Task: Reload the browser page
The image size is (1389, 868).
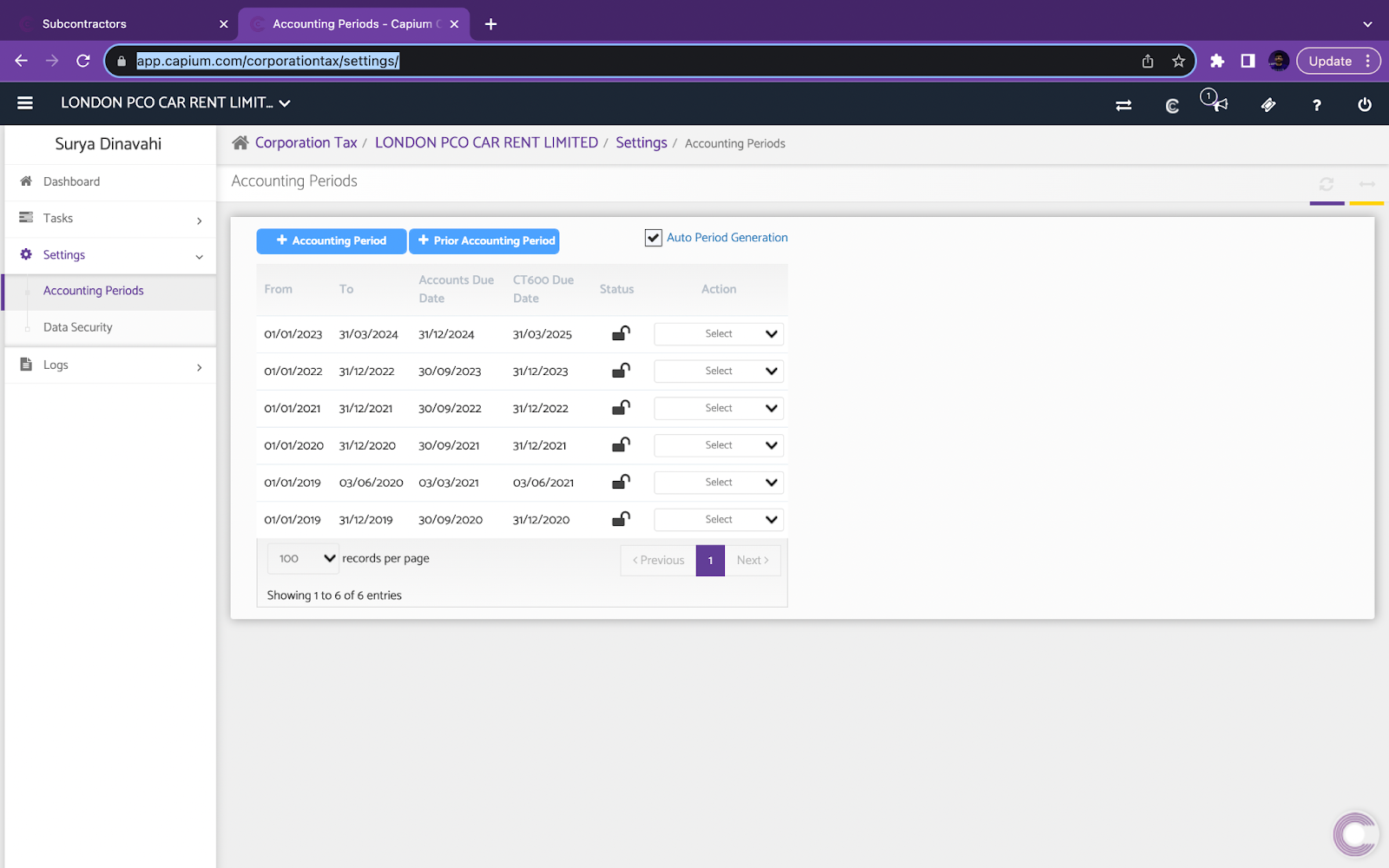Action: click(83, 61)
